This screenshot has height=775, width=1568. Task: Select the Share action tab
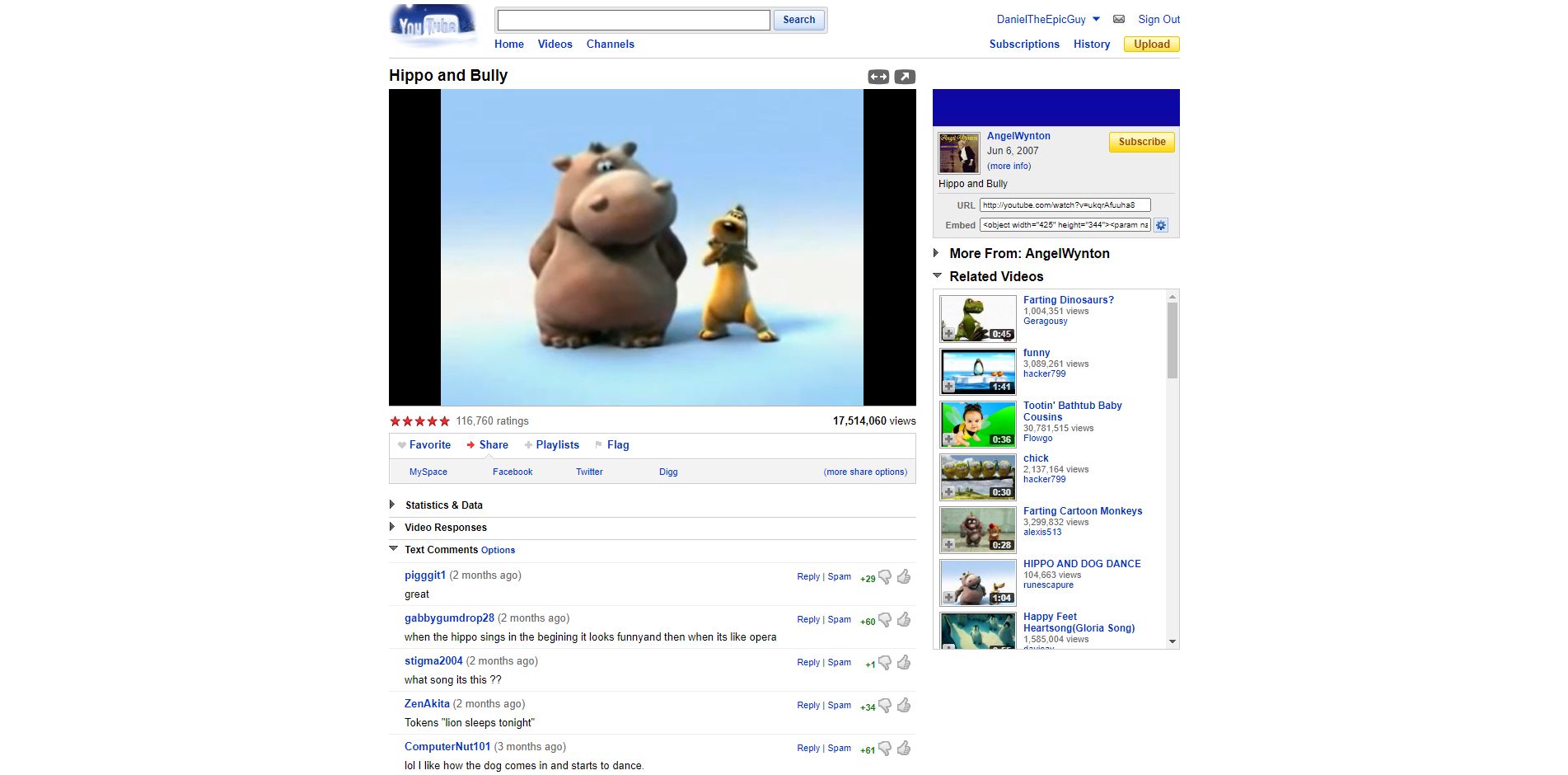(487, 445)
